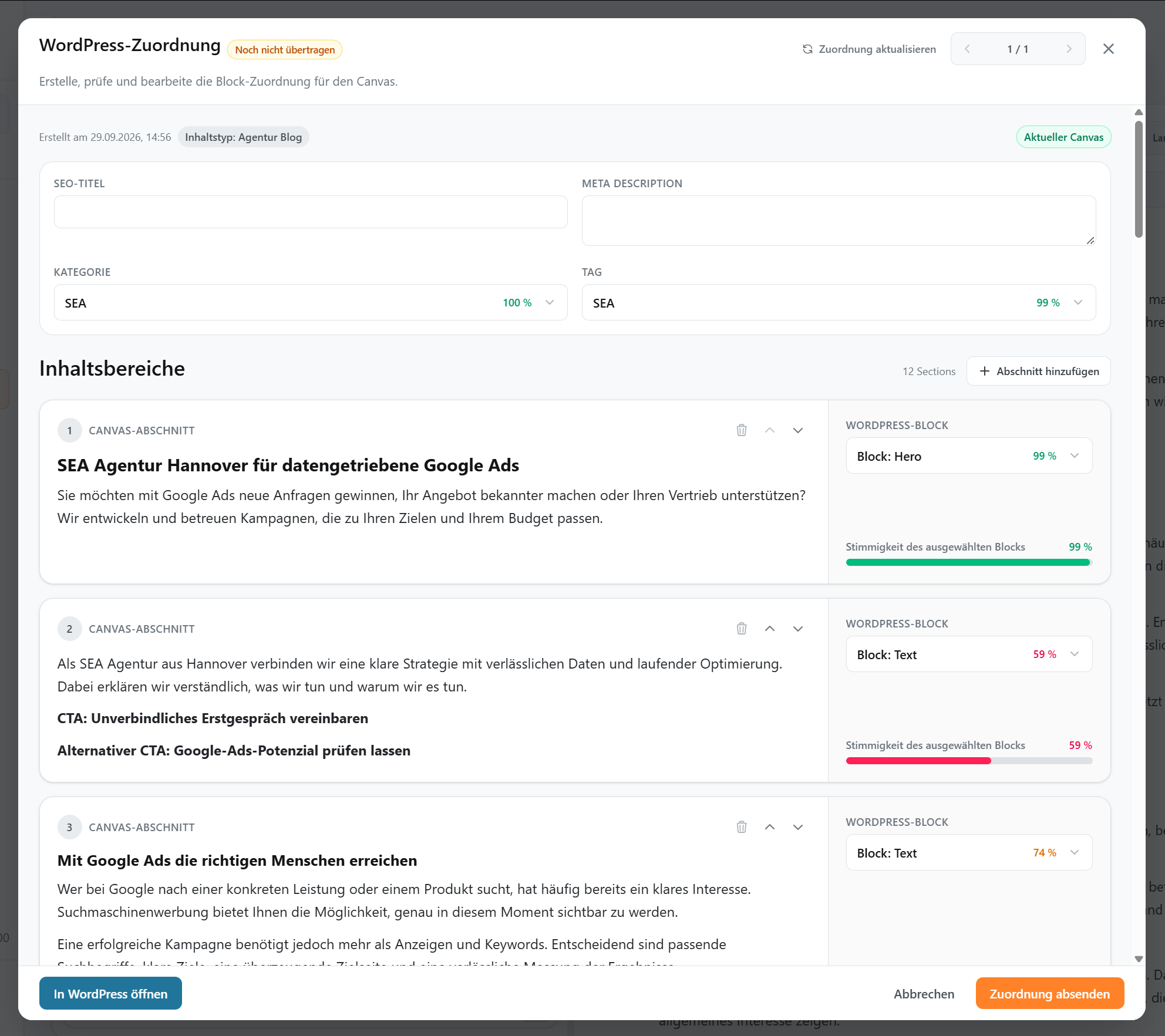
Task: Click the plus icon for Abschnitt hinzufügen
Action: [985, 371]
